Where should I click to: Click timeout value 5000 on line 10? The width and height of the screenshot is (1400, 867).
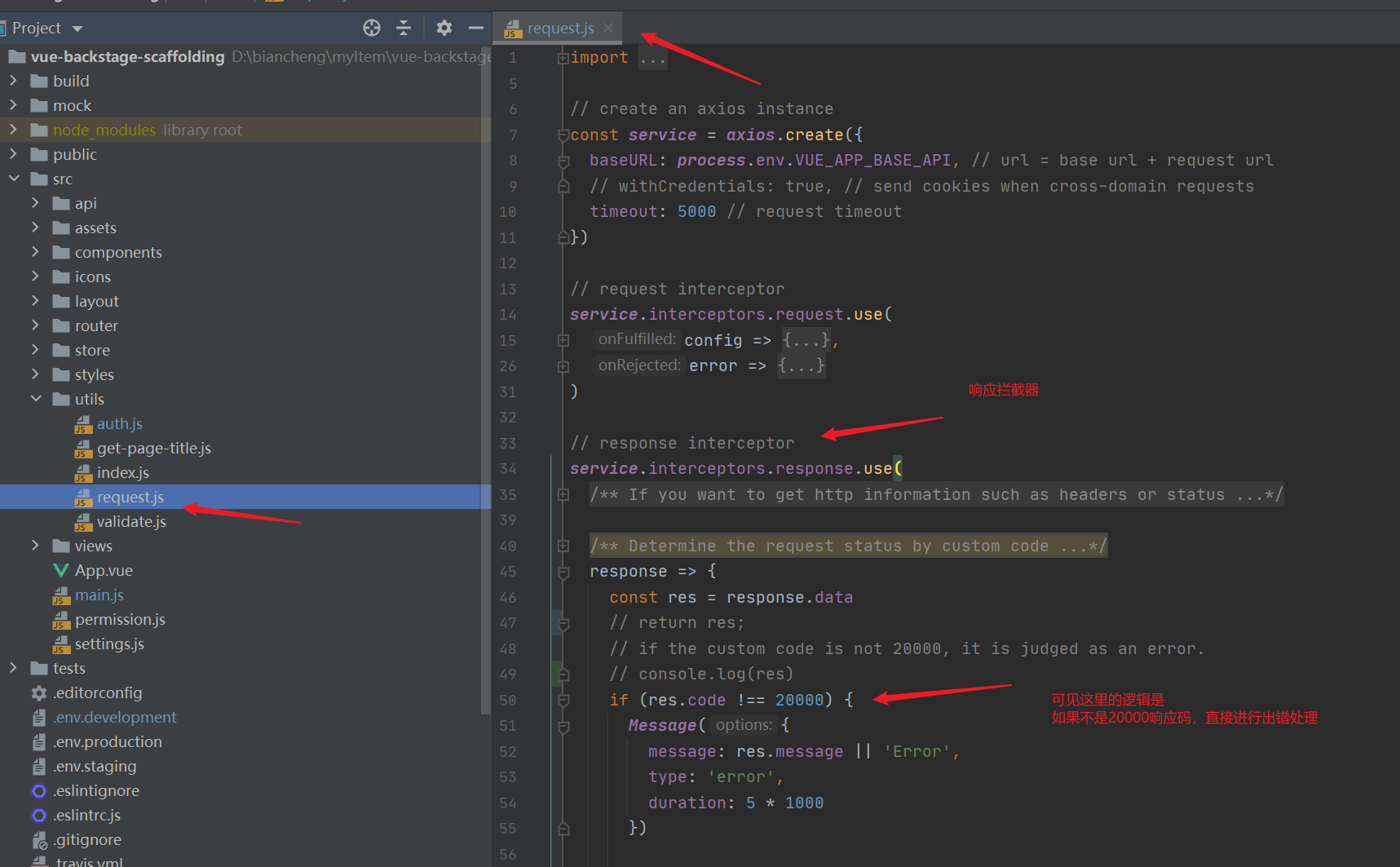(x=696, y=211)
